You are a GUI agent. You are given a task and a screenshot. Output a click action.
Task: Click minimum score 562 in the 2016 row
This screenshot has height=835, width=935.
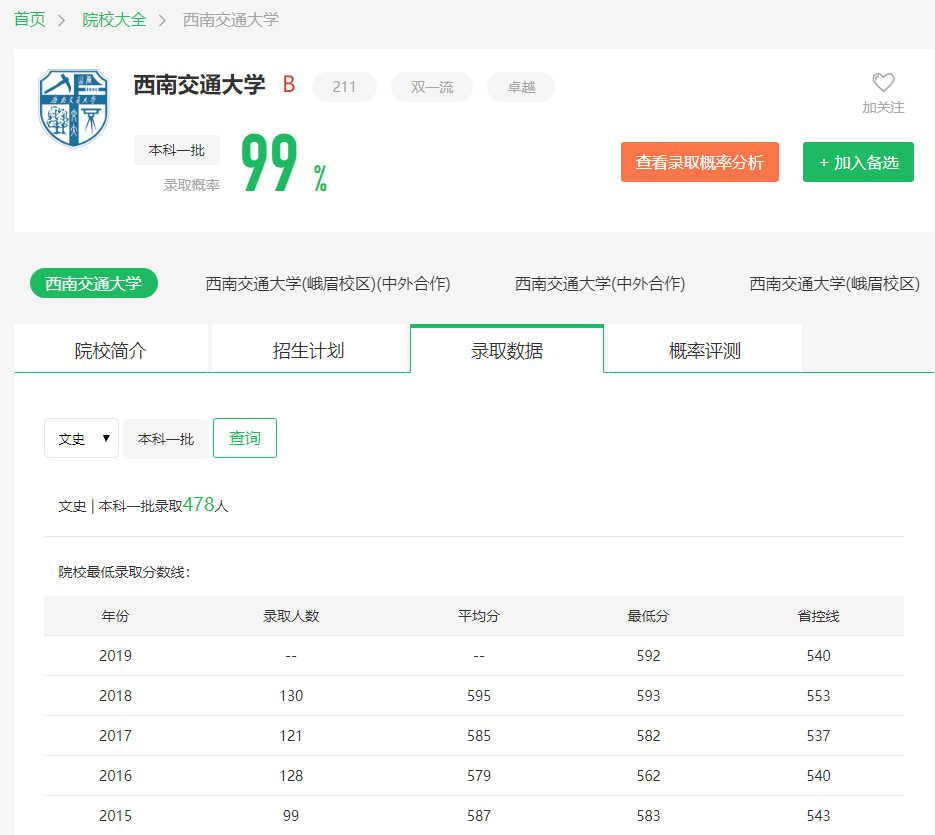click(648, 776)
